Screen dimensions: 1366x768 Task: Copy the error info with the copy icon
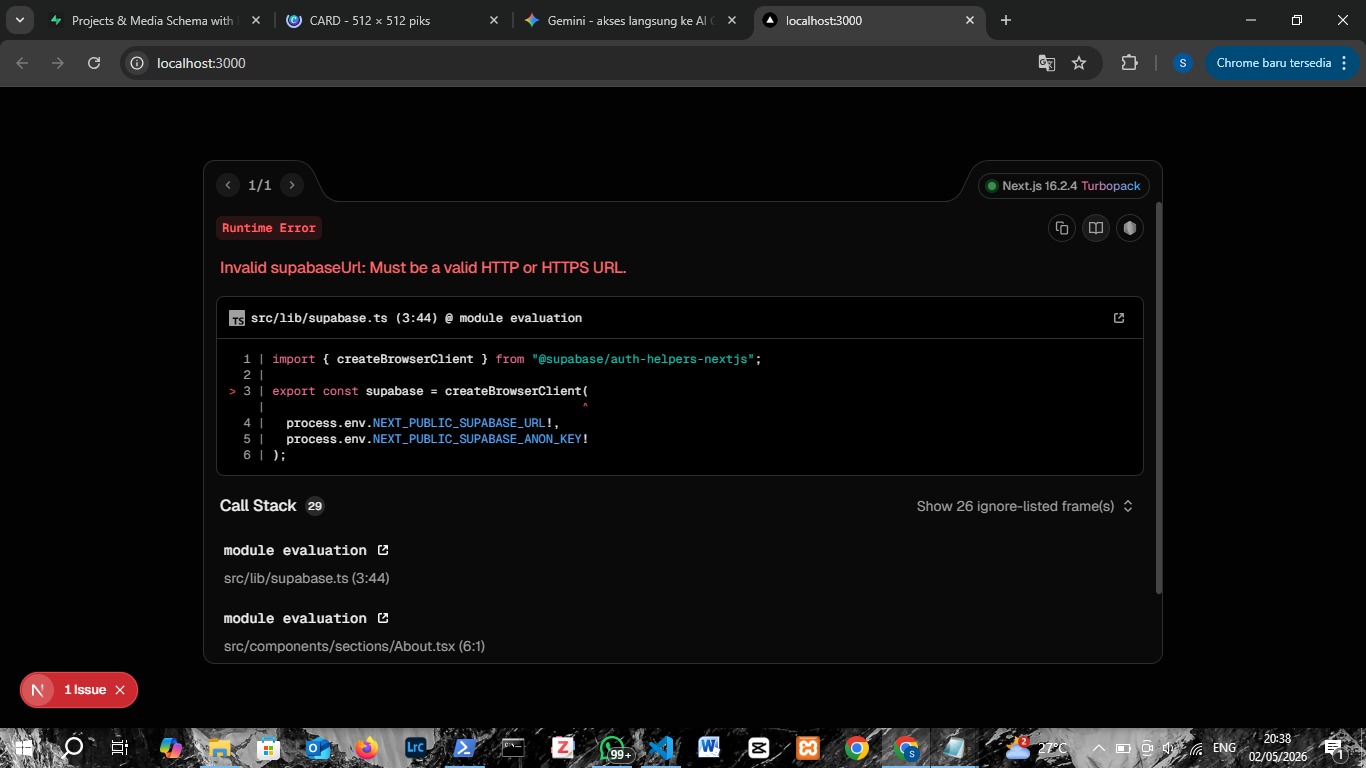click(1062, 228)
